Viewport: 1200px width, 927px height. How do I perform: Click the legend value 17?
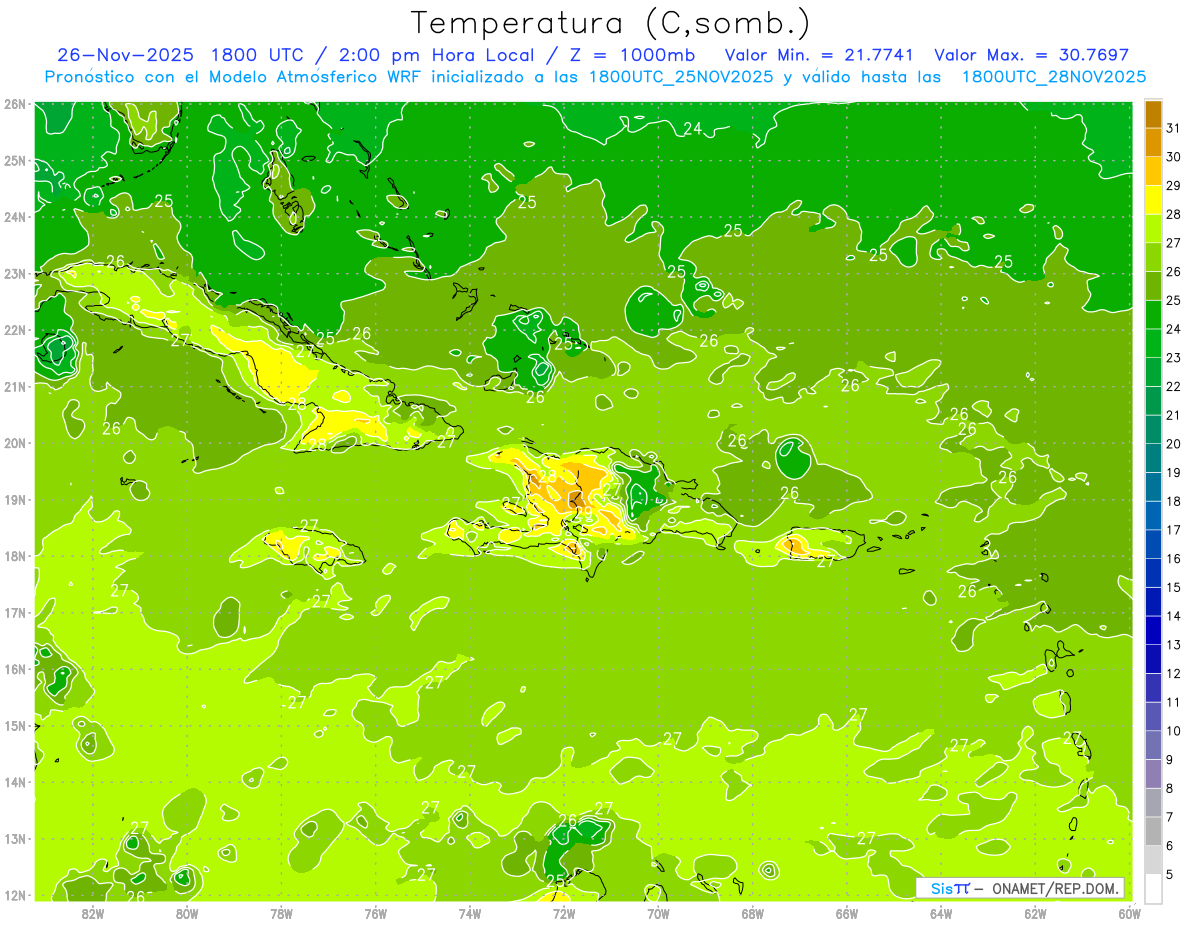(x=1174, y=530)
